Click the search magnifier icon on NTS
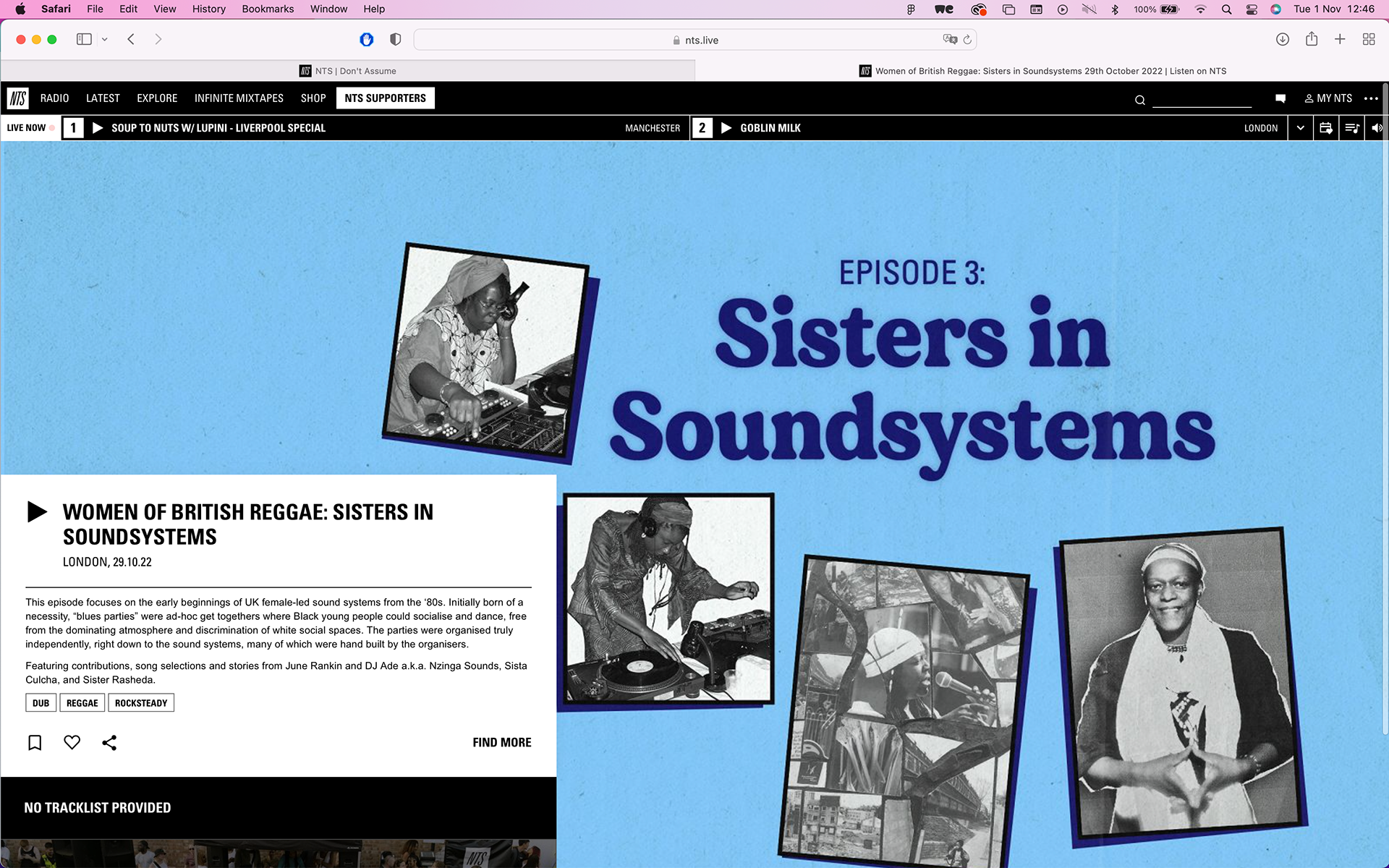Viewport: 1389px width, 868px height. click(1139, 100)
